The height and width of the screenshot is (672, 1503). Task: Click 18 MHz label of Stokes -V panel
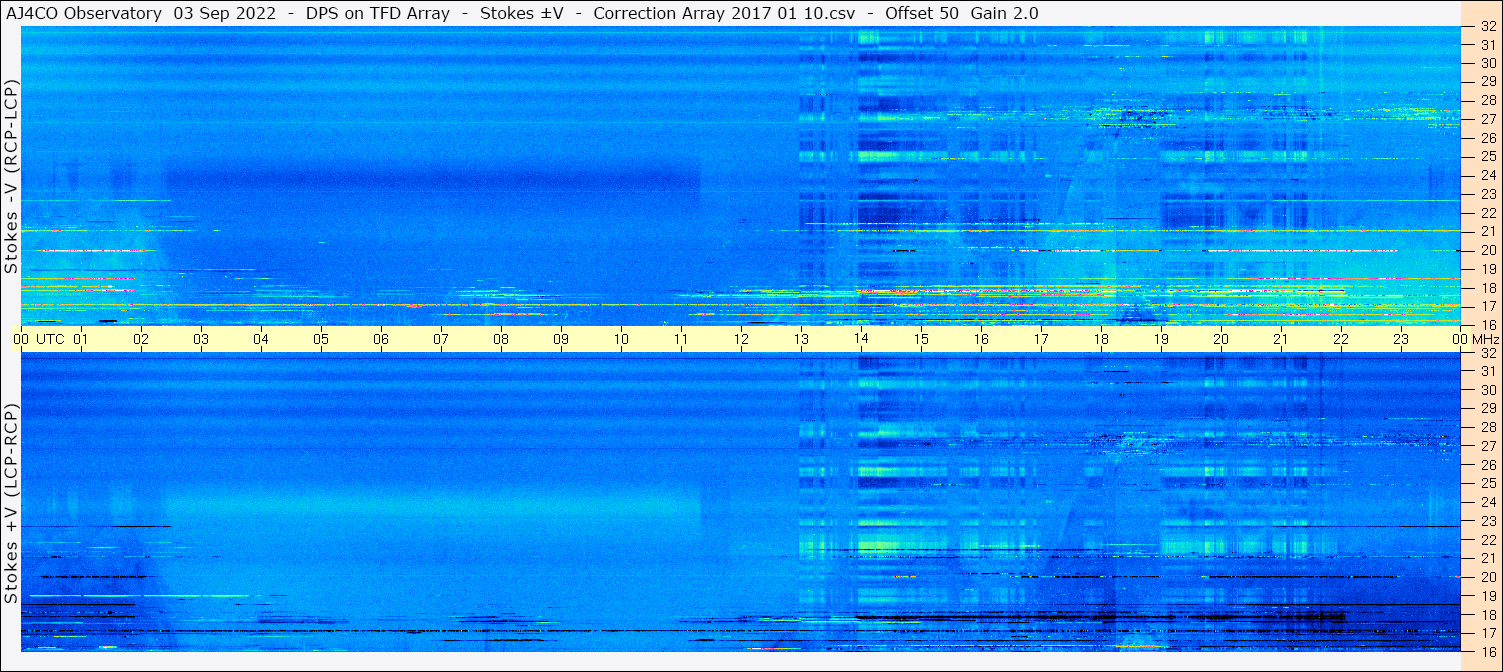1487,288
